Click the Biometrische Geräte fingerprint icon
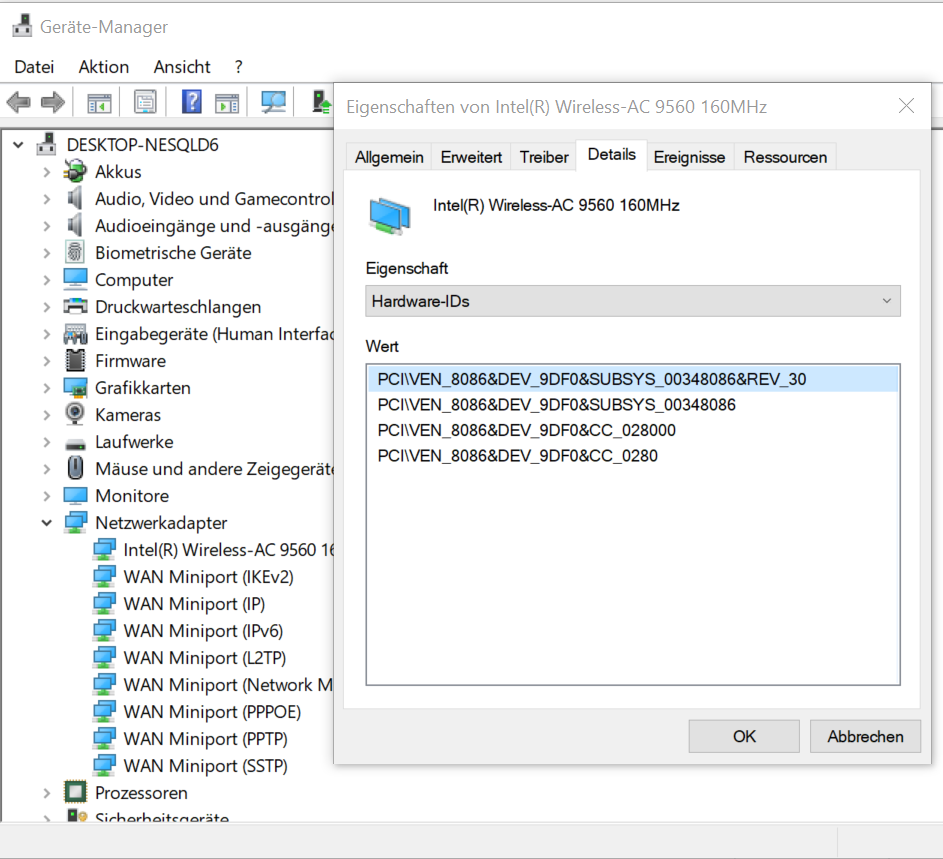This screenshot has width=943, height=859. coord(75,252)
